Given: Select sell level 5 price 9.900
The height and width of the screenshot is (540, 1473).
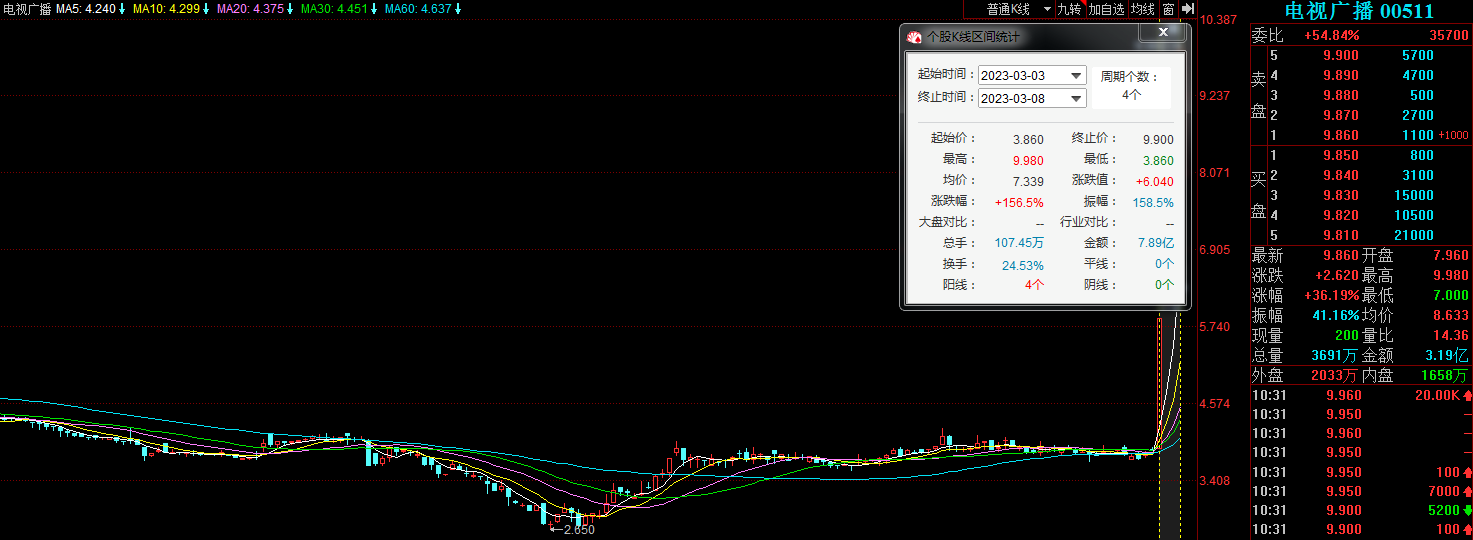Looking at the screenshot, I should [1341, 55].
